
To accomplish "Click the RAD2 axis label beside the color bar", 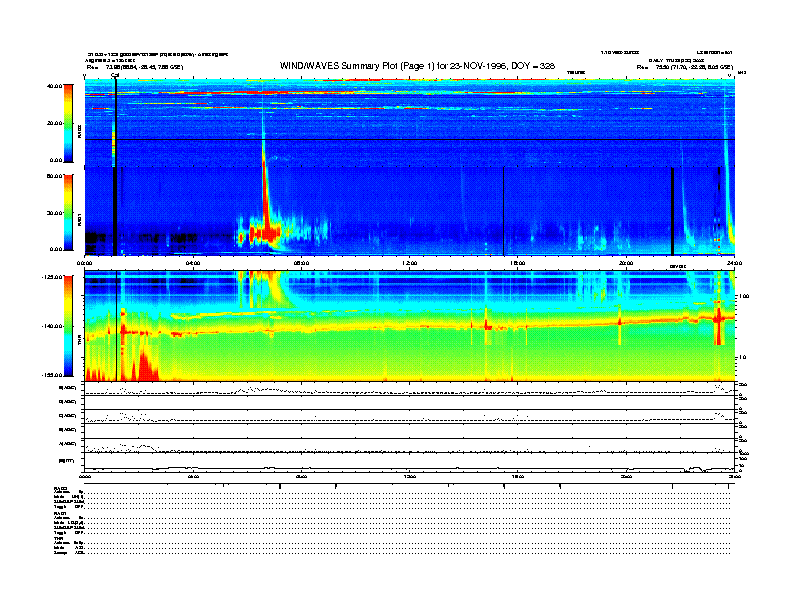I will click(x=79, y=132).
